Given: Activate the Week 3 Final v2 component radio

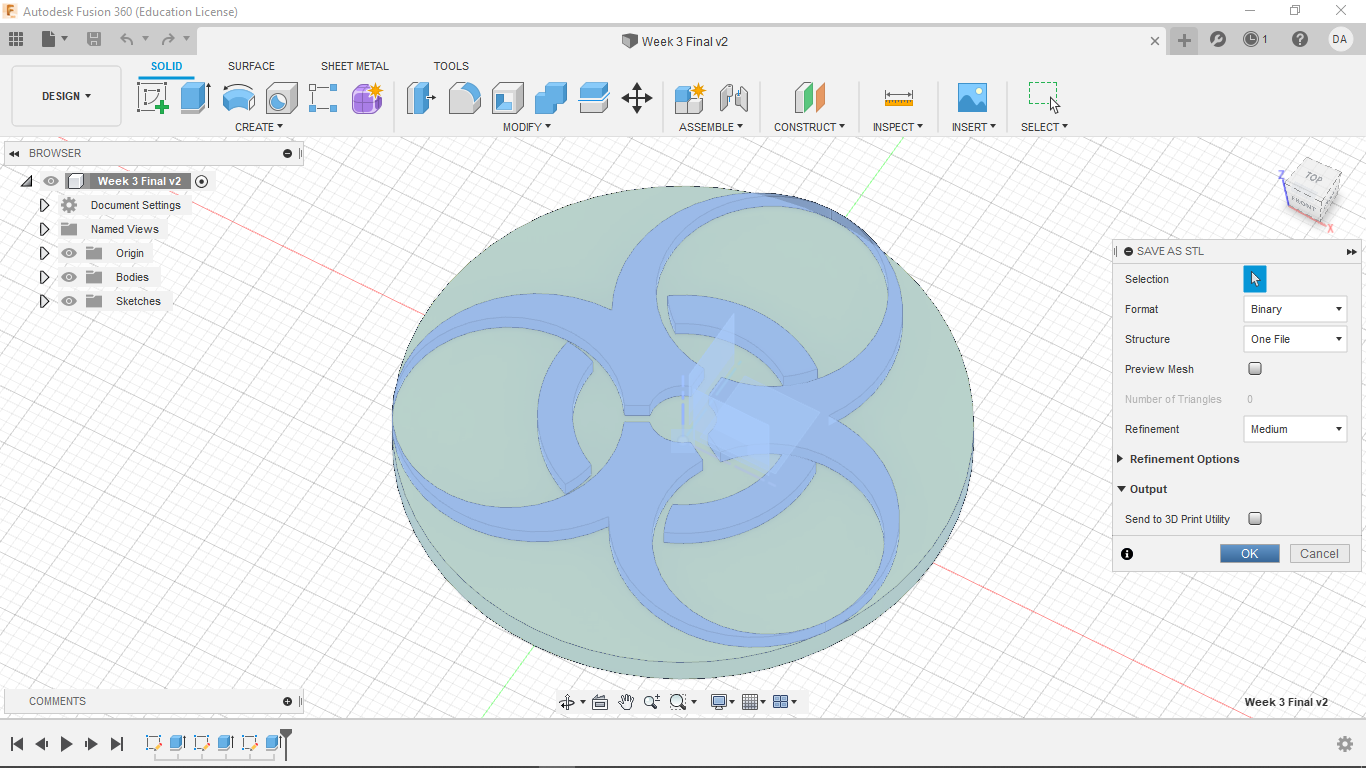Looking at the screenshot, I should [202, 181].
